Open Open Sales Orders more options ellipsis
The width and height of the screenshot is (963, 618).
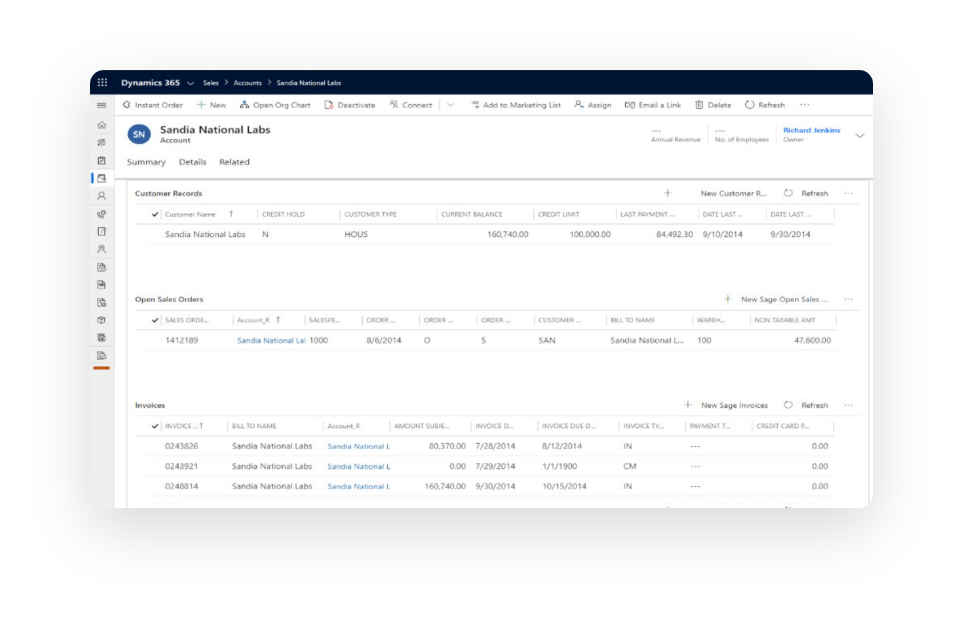pyautogui.click(x=848, y=299)
